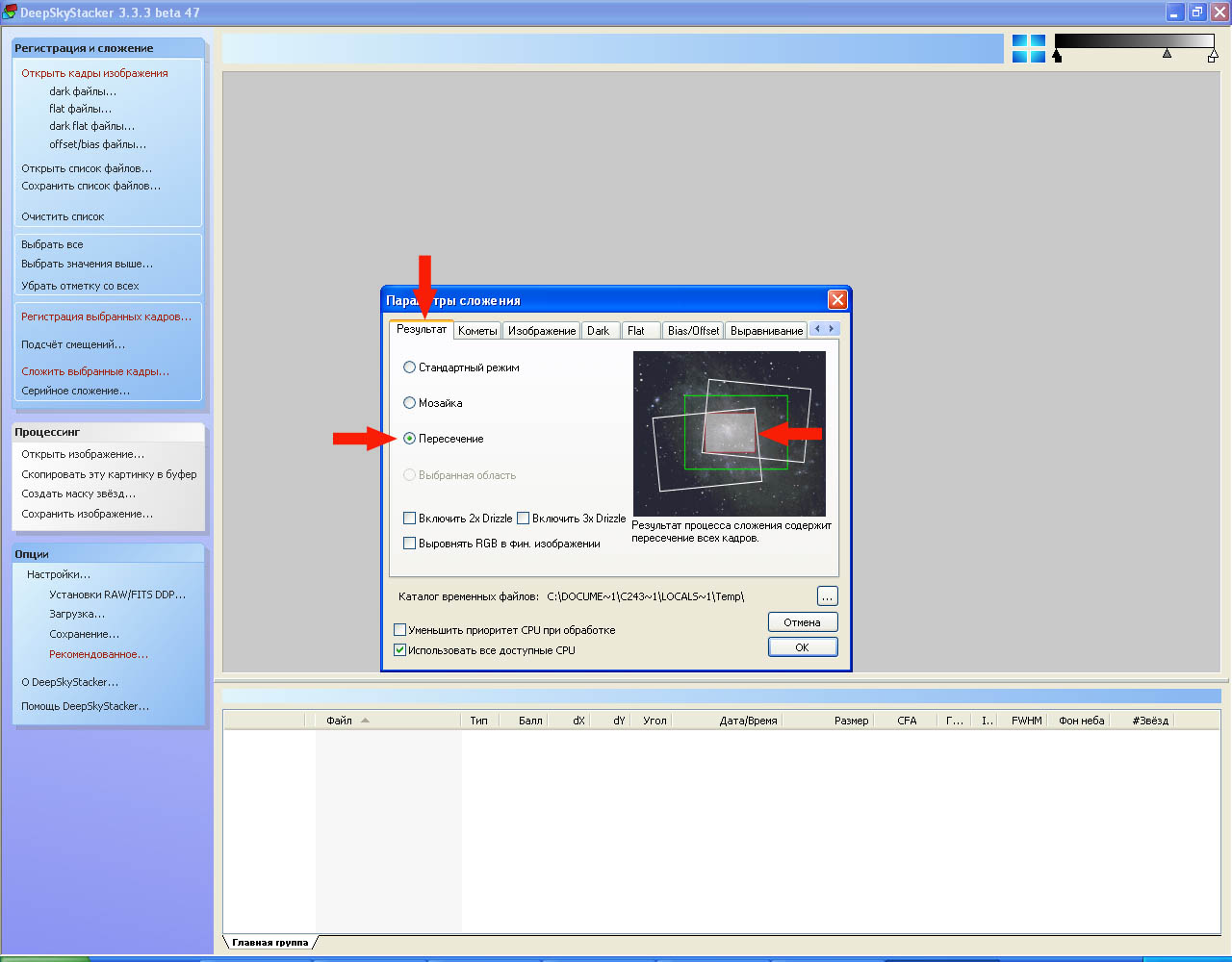Tick Выровнять RGB в фин. изображении
The height and width of the screenshot is (962, 1232).
410,544
